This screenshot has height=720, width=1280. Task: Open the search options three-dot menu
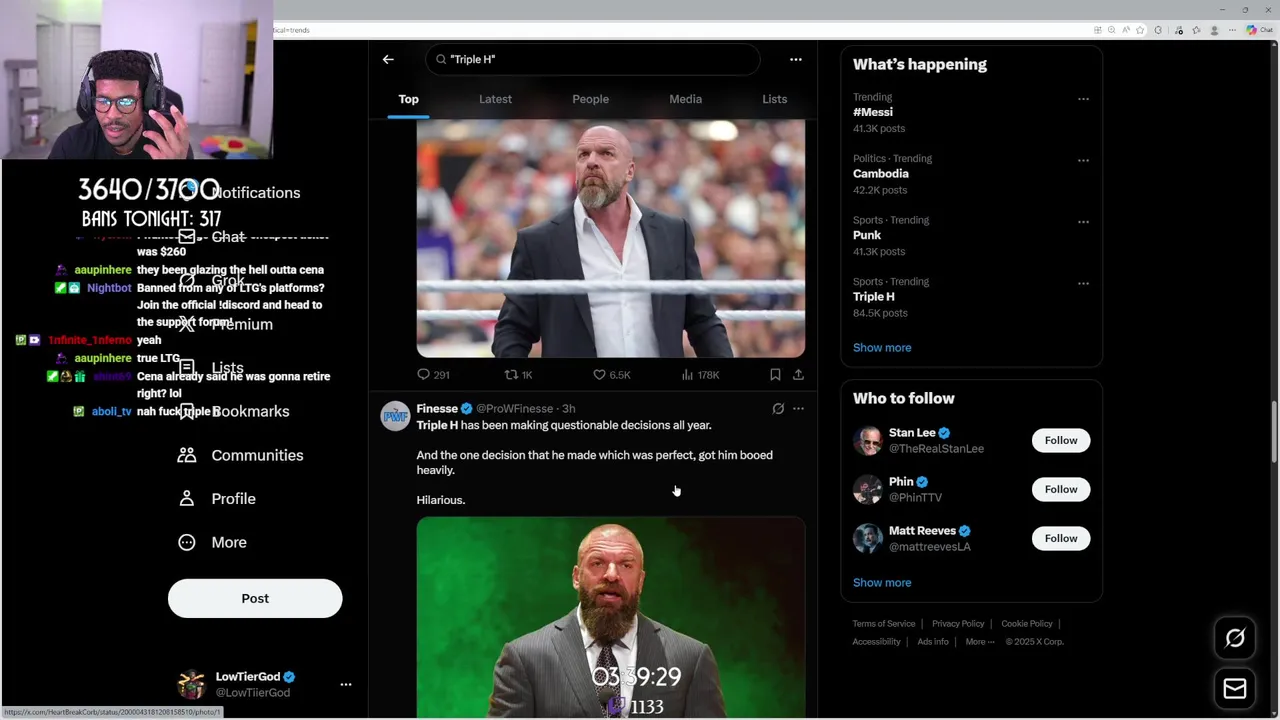[796, 59]
